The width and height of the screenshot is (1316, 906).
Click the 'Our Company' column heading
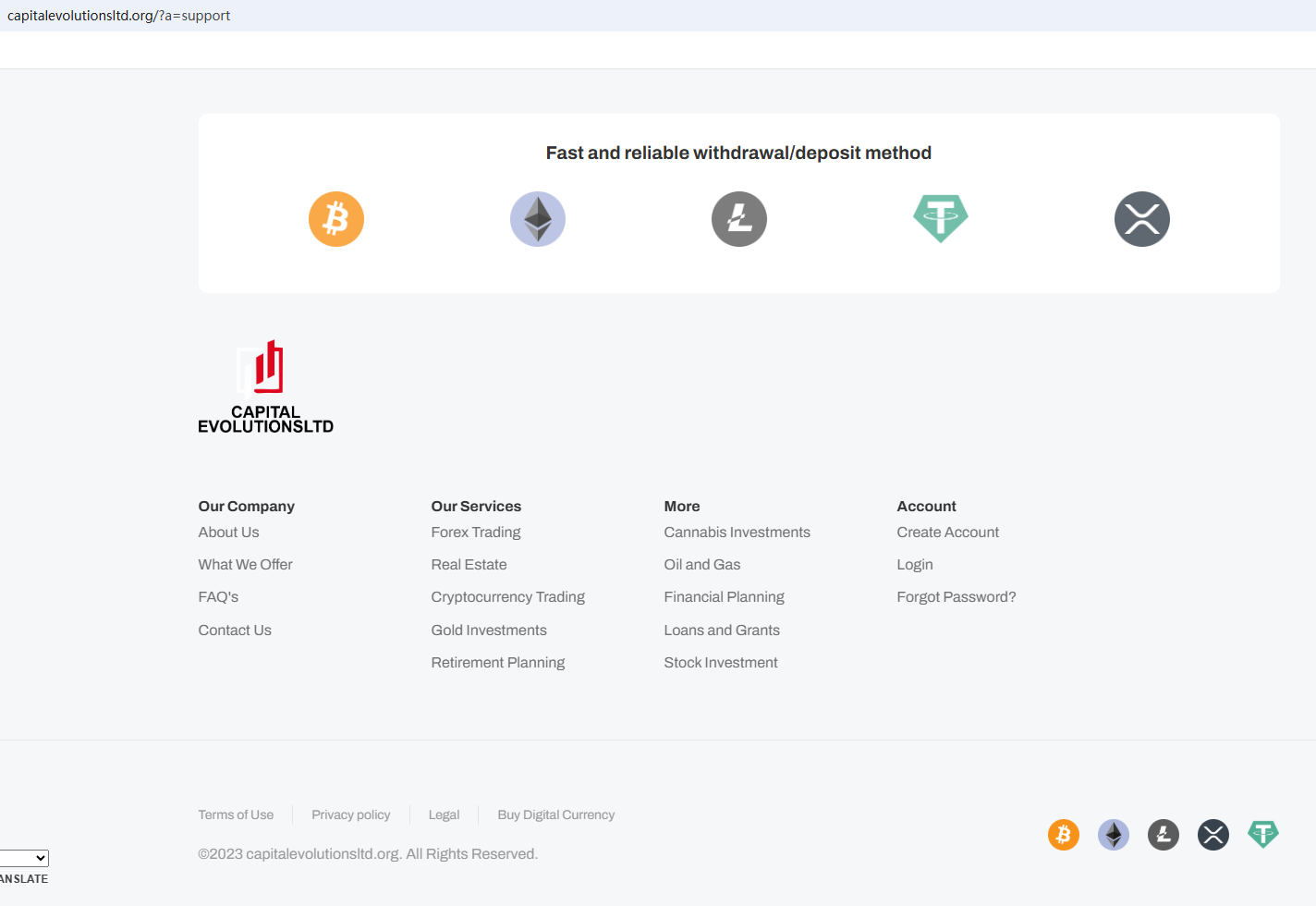coord(246,507)
